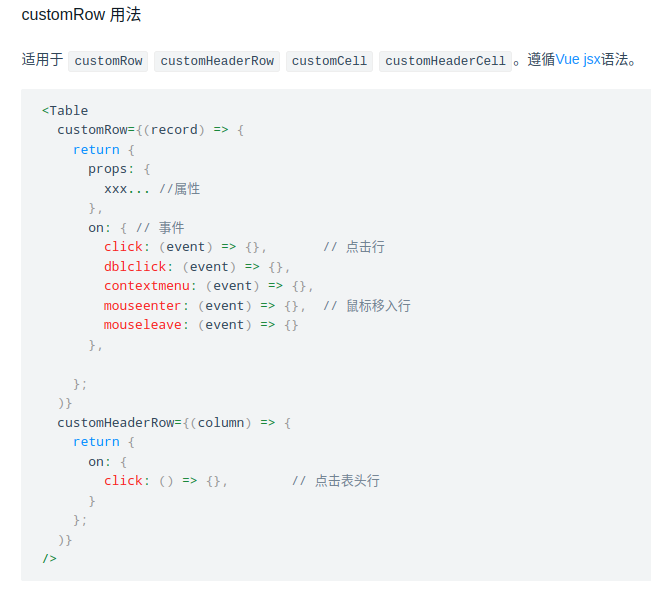Screen dimensions: 651x600
Task: Select the customCell inline code tag
Action: [329, 61]
